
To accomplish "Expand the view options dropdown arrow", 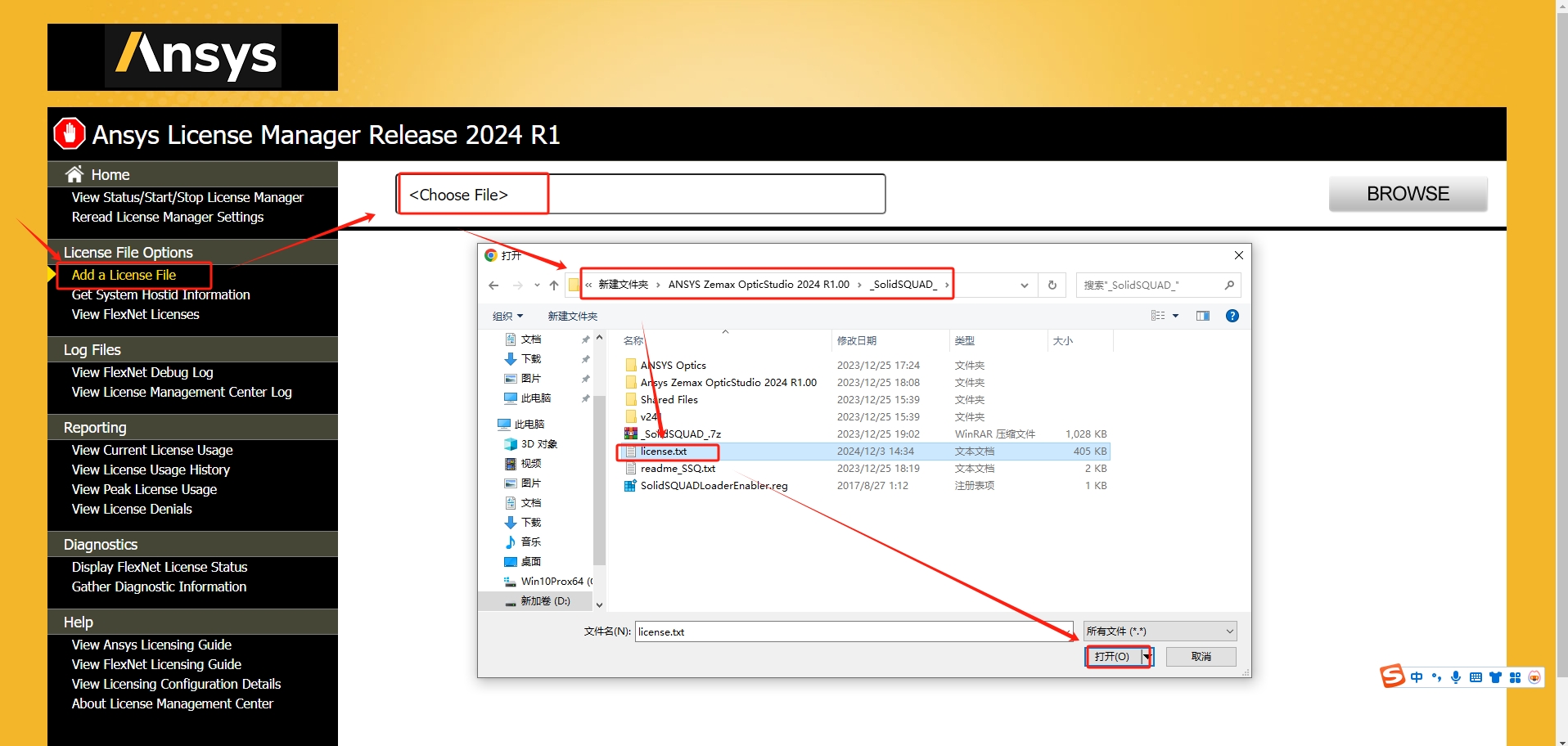I will point(1176,316).
